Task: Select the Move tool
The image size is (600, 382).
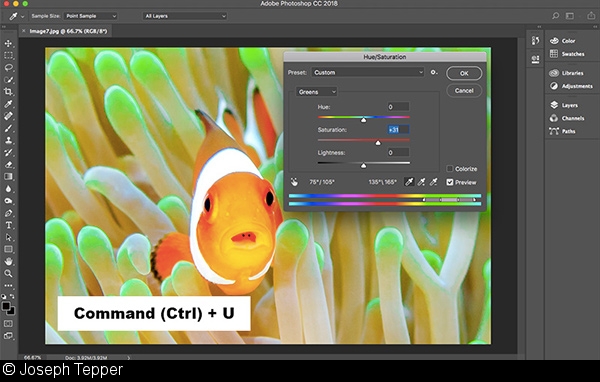Action: pos(8,43)
